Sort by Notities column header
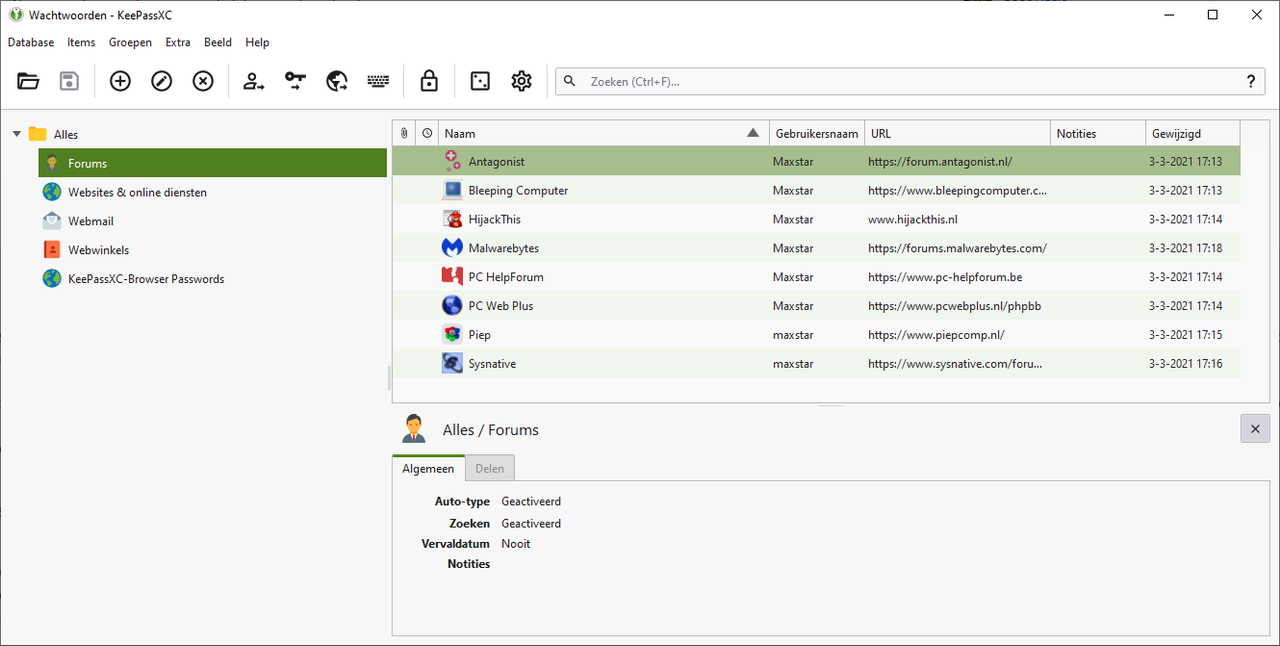 1098,133
